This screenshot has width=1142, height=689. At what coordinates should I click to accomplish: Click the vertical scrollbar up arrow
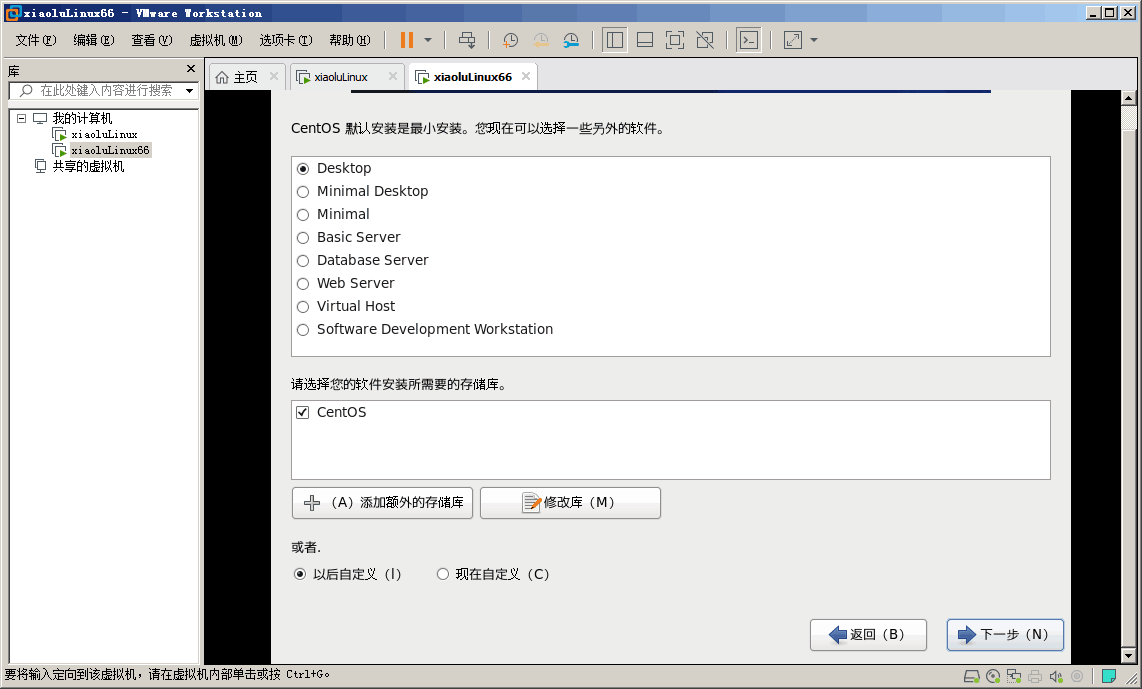click(x=1128, y=98)
